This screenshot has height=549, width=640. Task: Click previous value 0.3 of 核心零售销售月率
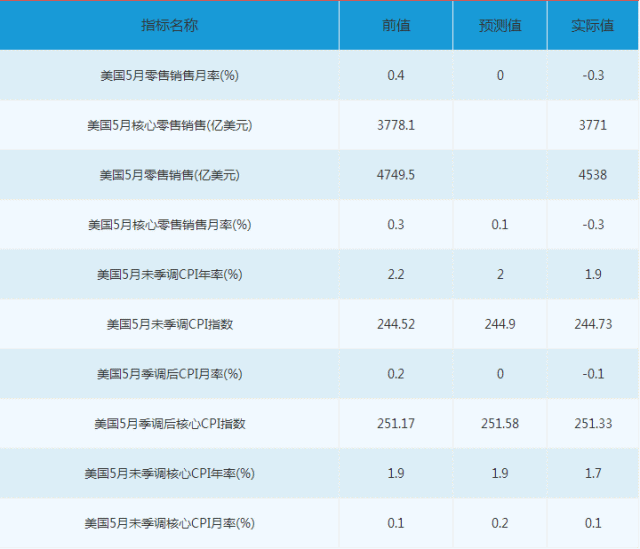click(396, 225)
